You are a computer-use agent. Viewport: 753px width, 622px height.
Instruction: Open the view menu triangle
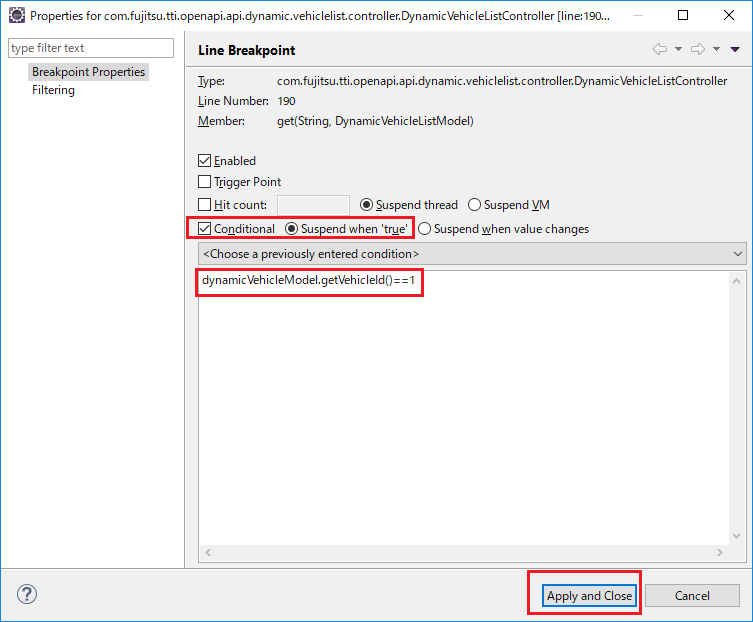tap(735, 49)
